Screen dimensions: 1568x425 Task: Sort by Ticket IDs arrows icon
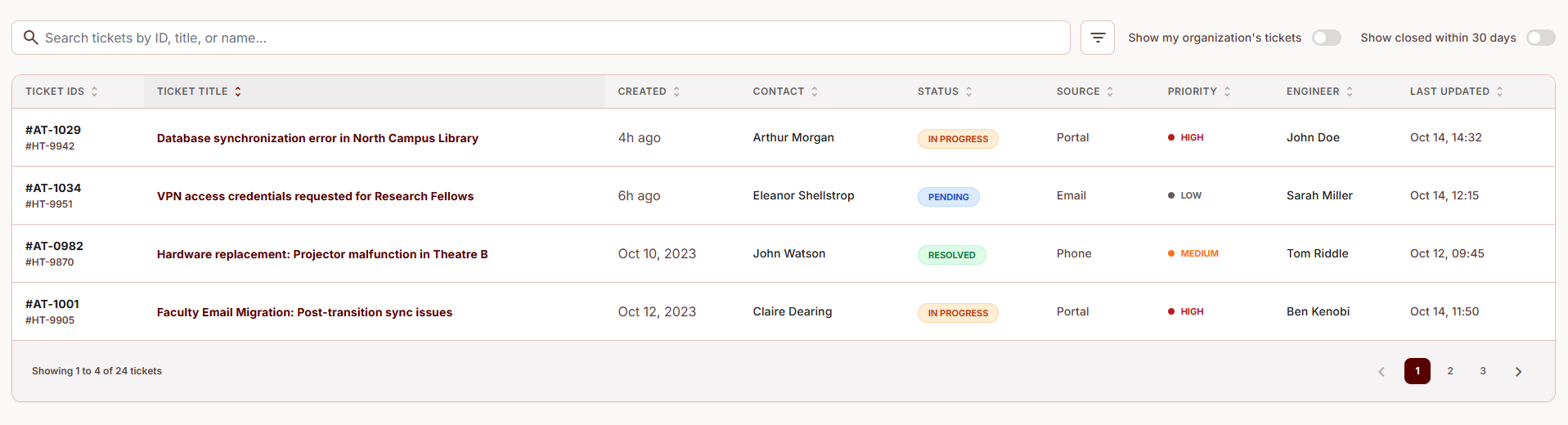(95, 92)
